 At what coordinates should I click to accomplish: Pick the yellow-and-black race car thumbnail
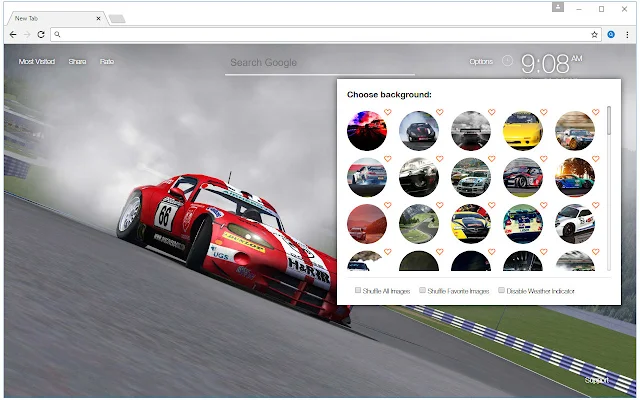[471, 224]
